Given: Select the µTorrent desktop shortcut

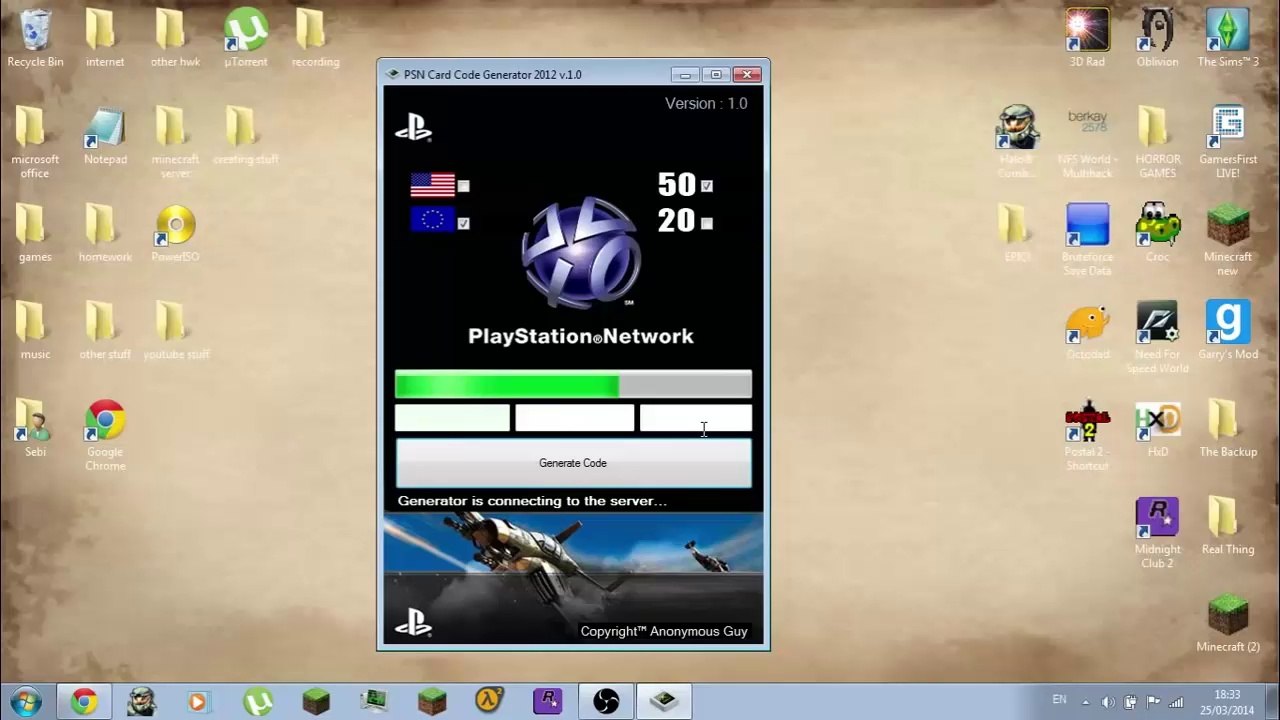Looking at the screenshot, I should tap(245, 39).
